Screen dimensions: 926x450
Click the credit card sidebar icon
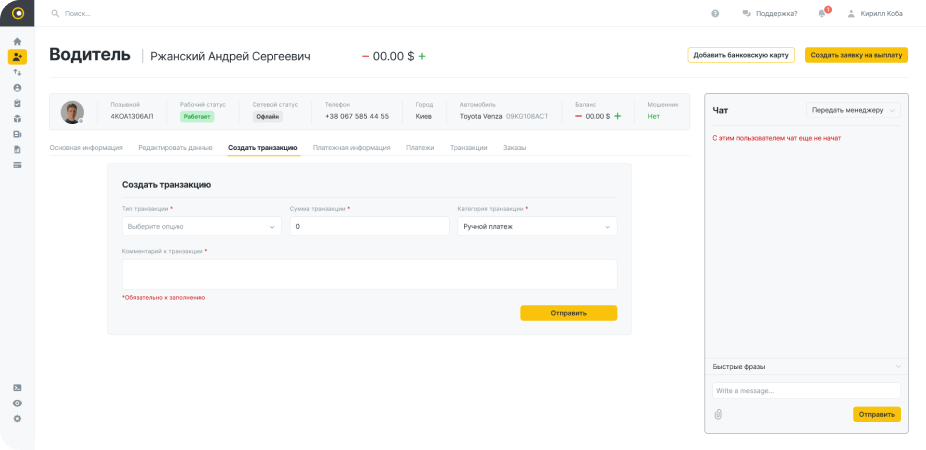point(17,165)
